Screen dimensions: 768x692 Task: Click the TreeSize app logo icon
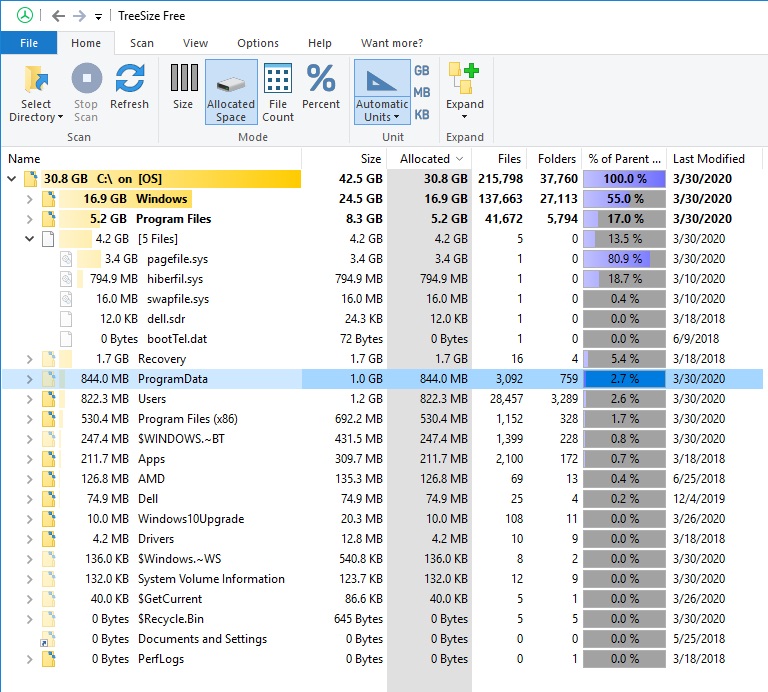click(x=24, y=16)
